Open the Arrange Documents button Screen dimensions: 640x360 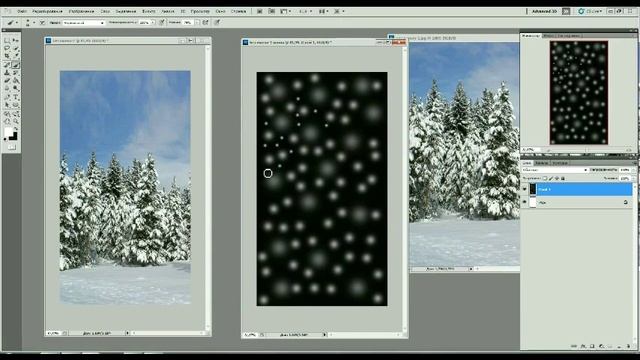pyautogui.click(x=323, y=11)
